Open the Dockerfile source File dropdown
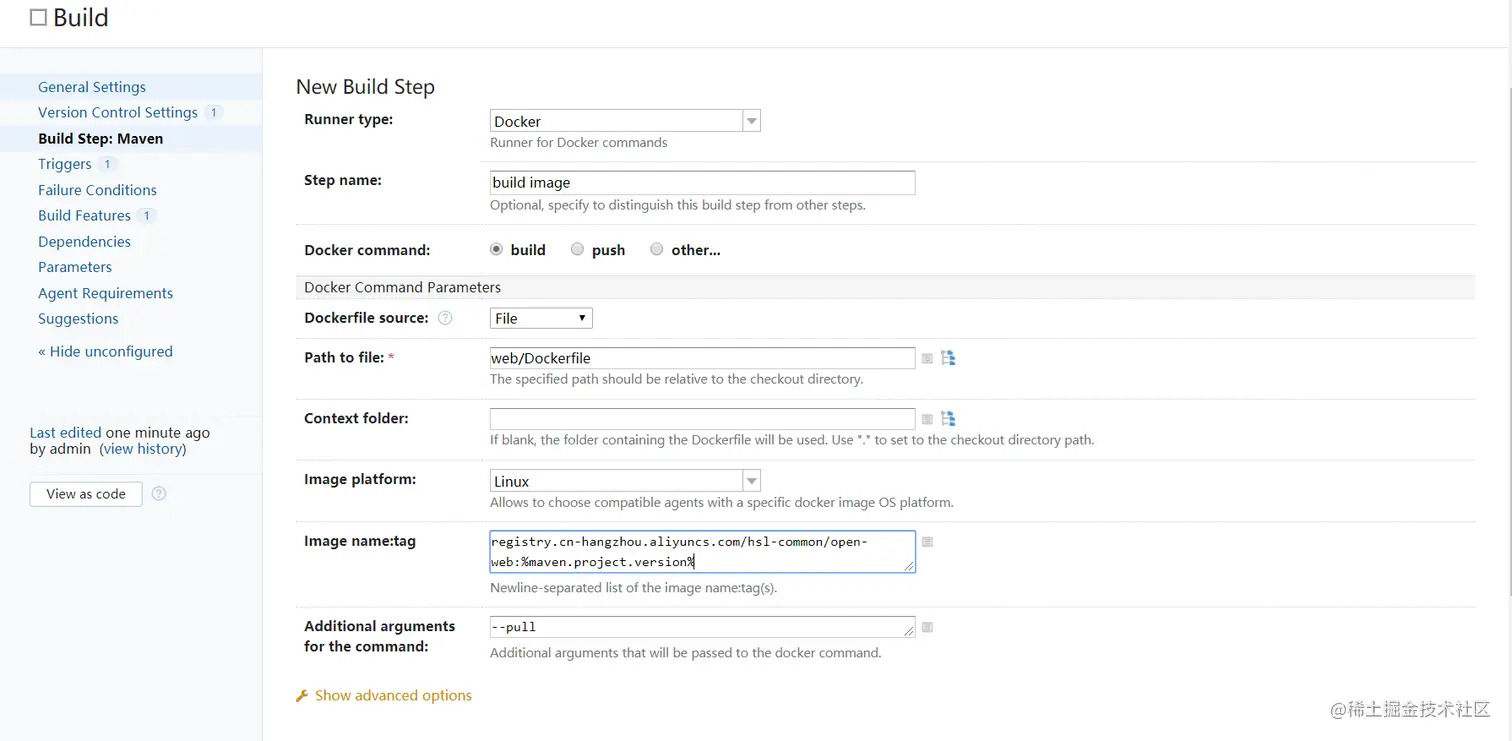1512x741 pixels. click(541, 318)
